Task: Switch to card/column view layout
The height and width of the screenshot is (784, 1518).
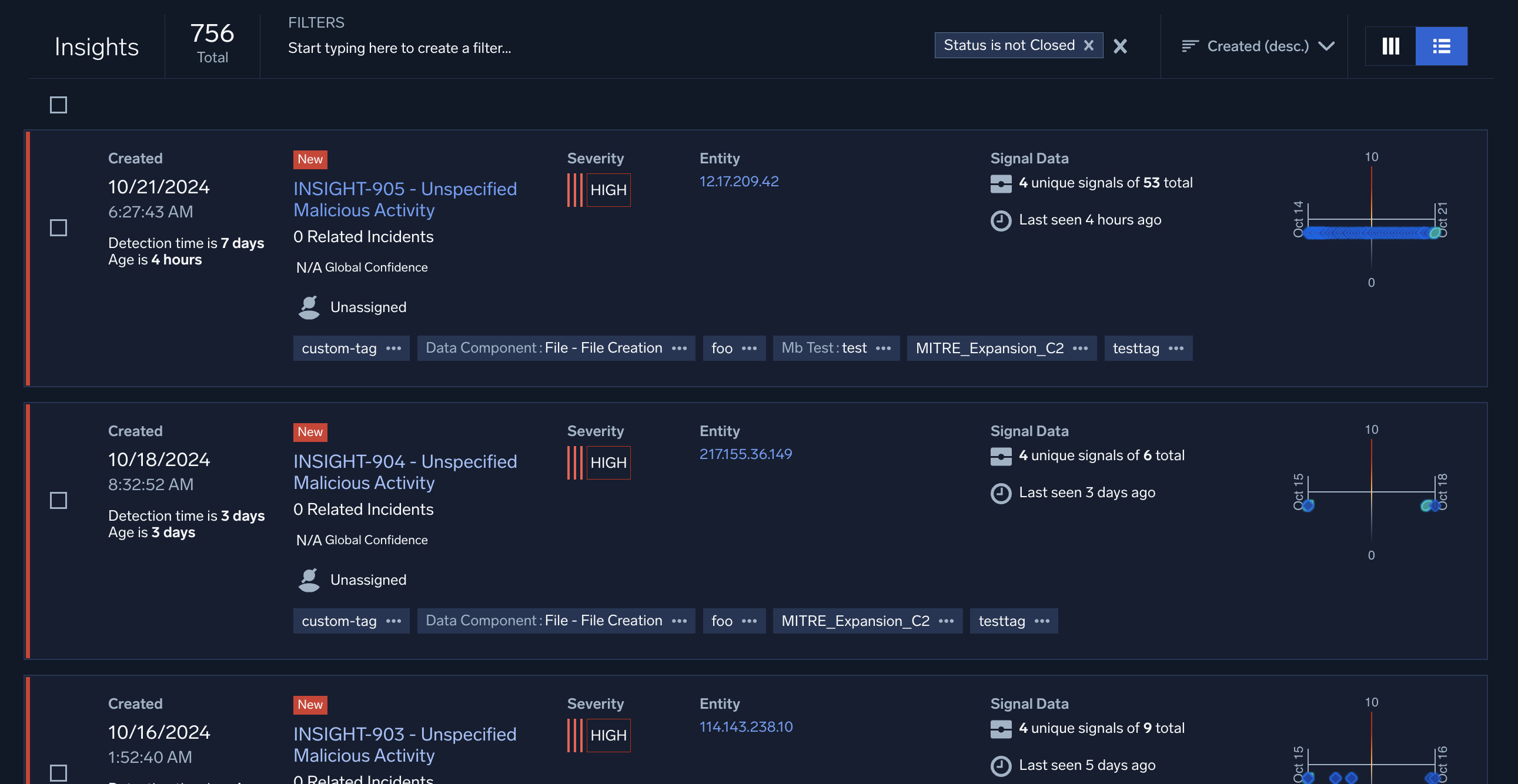Action: point(1390,45)
